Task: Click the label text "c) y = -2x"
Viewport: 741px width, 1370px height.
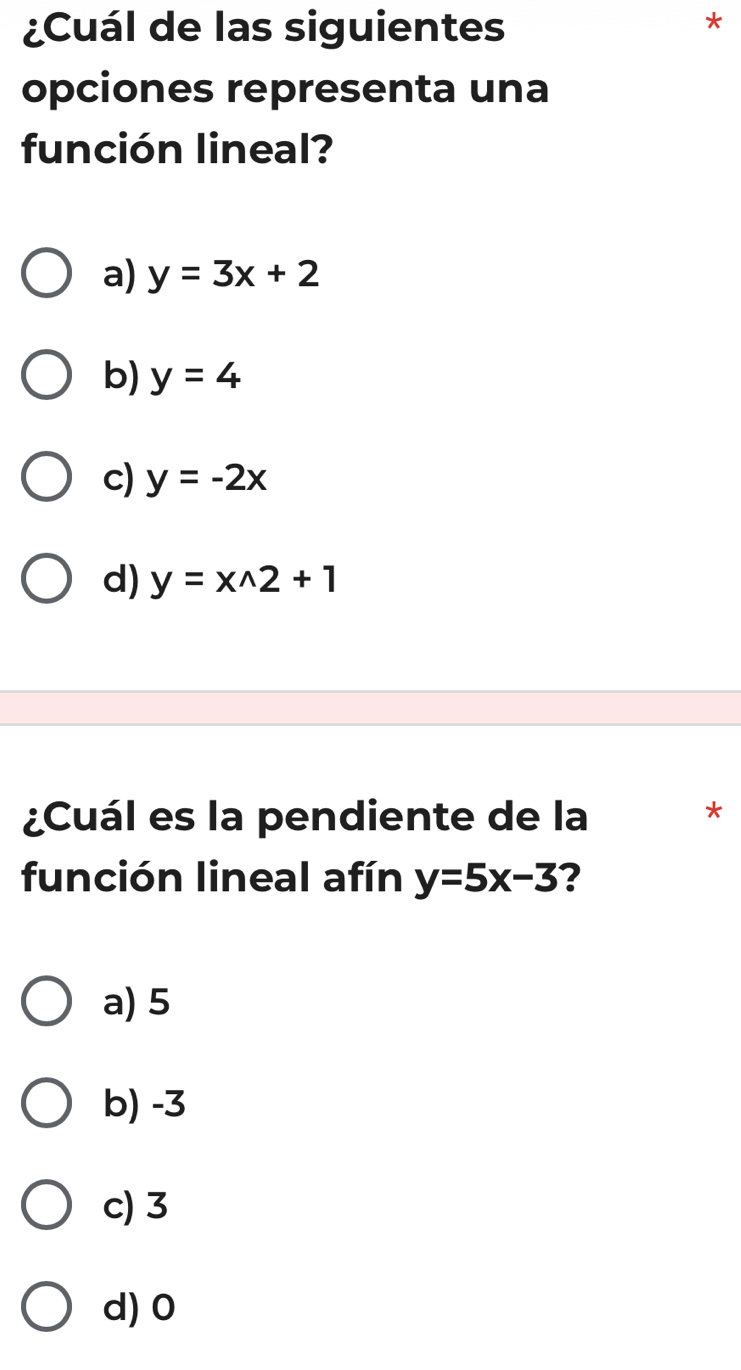Action: [185, 478]
